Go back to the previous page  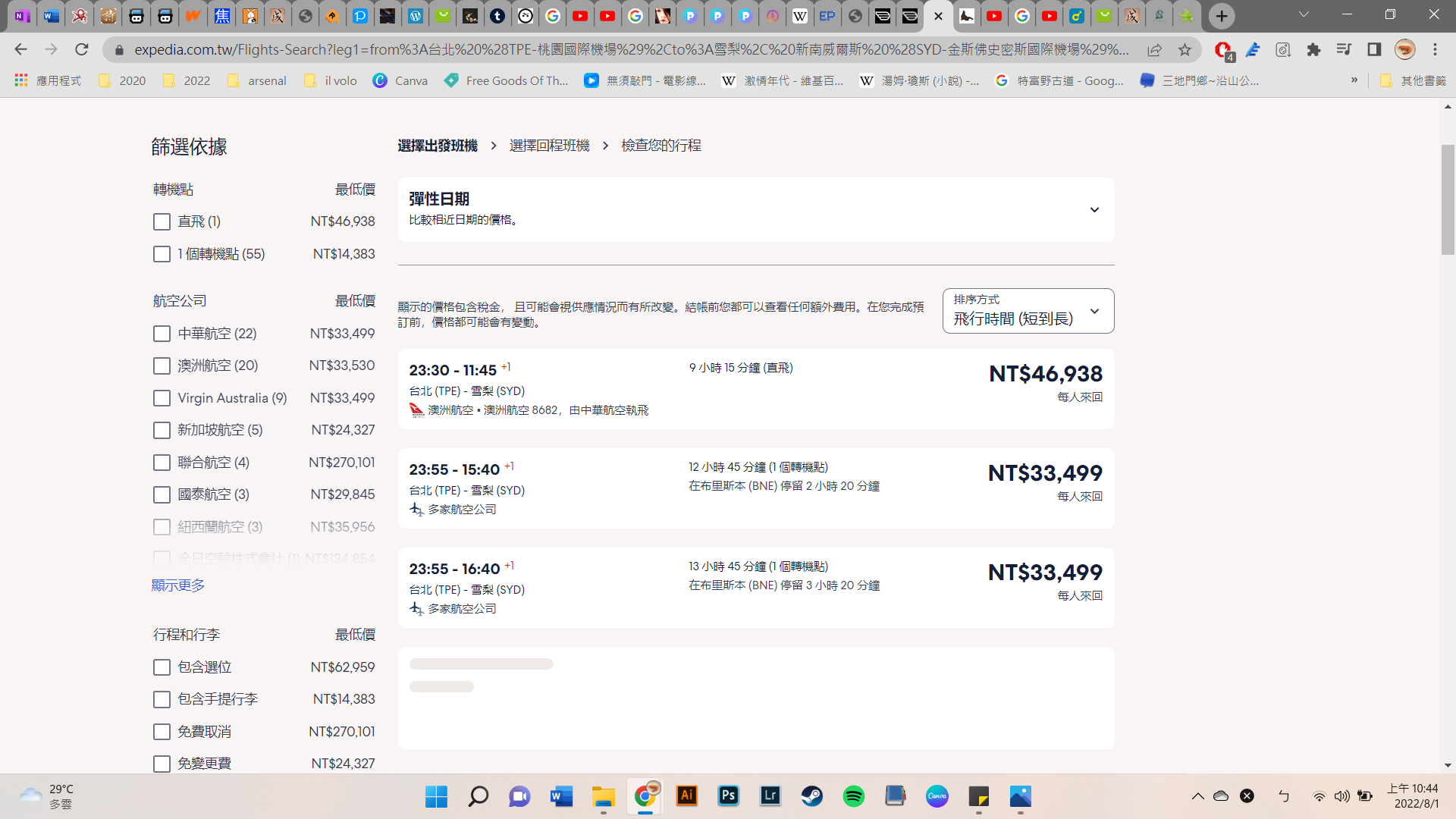[20, 49]
